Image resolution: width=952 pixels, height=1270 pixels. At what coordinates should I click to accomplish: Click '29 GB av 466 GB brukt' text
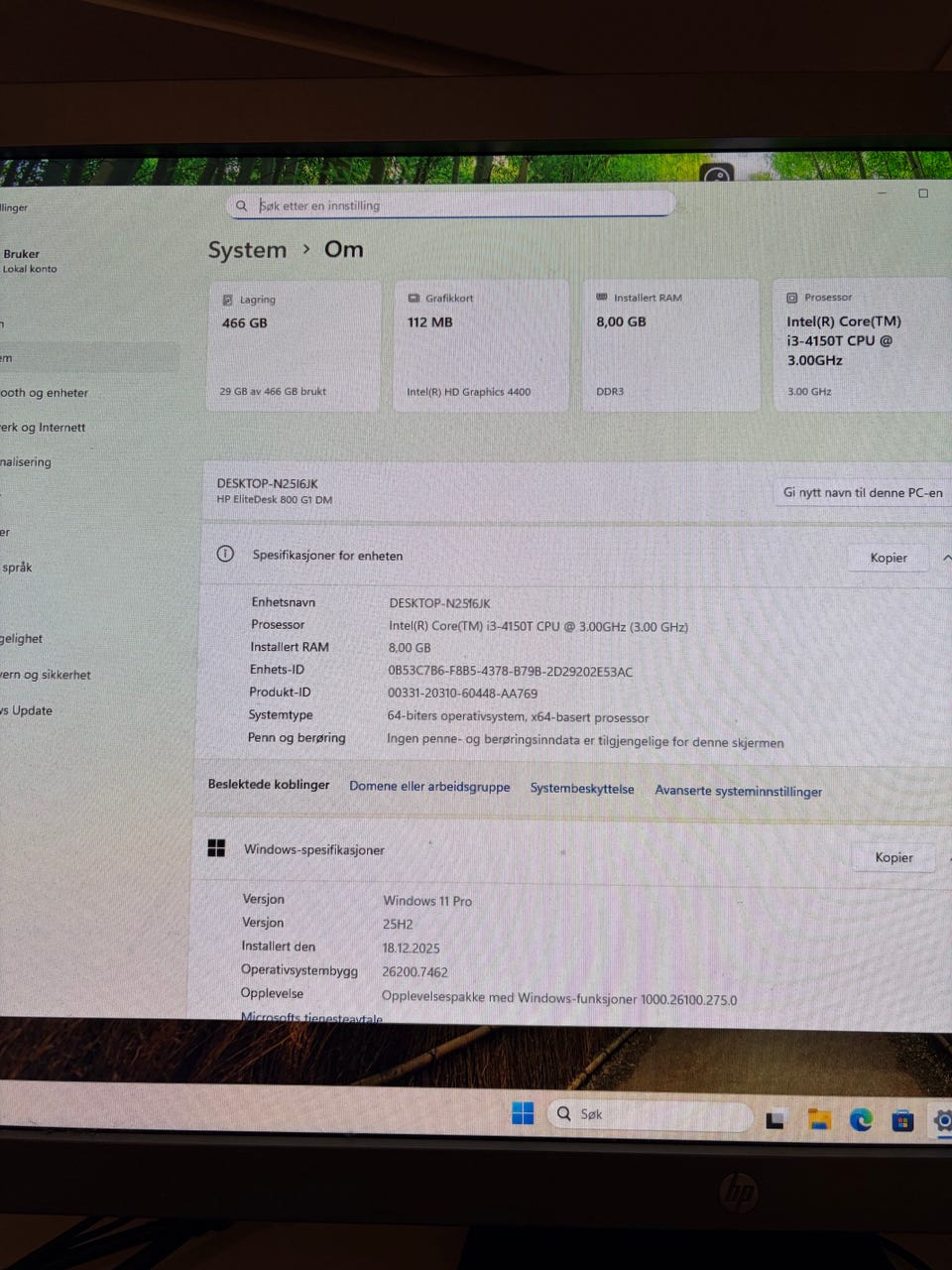click(273, 391)
